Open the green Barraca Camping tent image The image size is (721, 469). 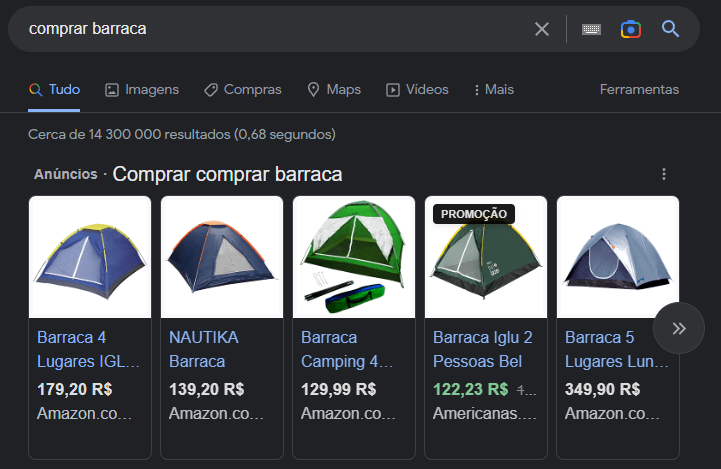[354, 257]
